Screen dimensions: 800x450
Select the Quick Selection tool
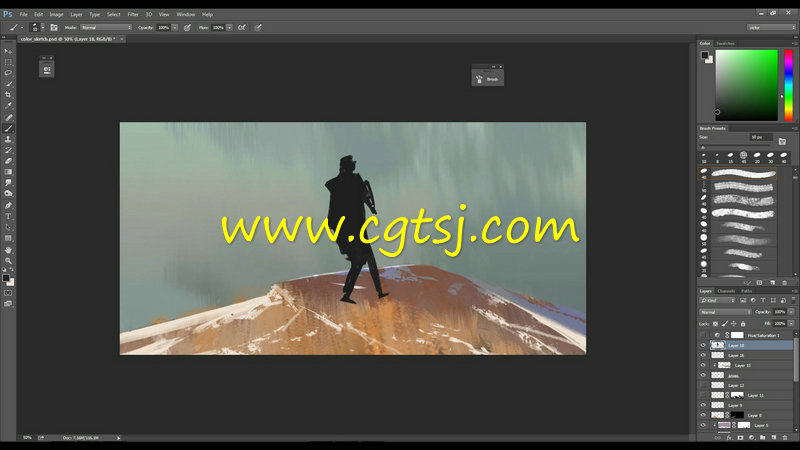(8, 84)
